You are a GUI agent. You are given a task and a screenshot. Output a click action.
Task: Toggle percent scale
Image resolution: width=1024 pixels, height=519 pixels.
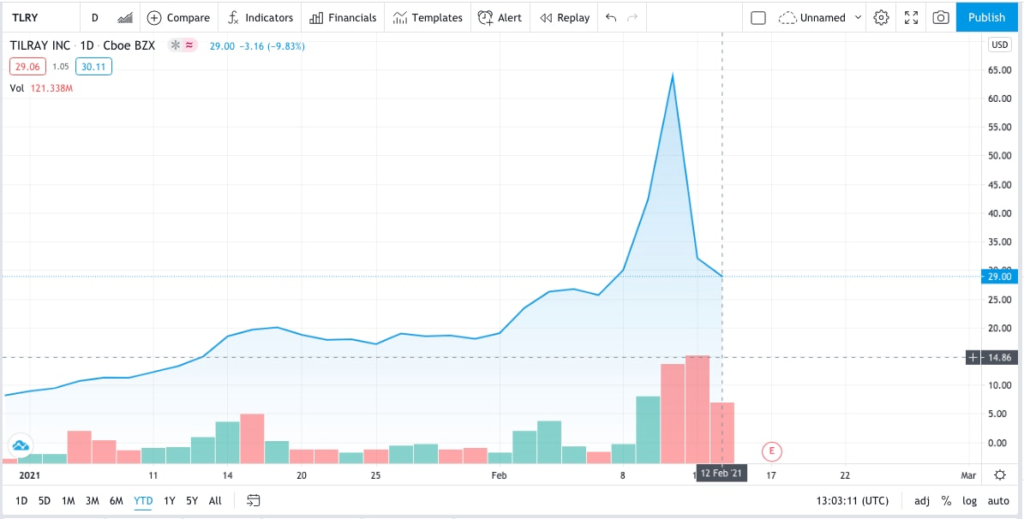point(946,501)
